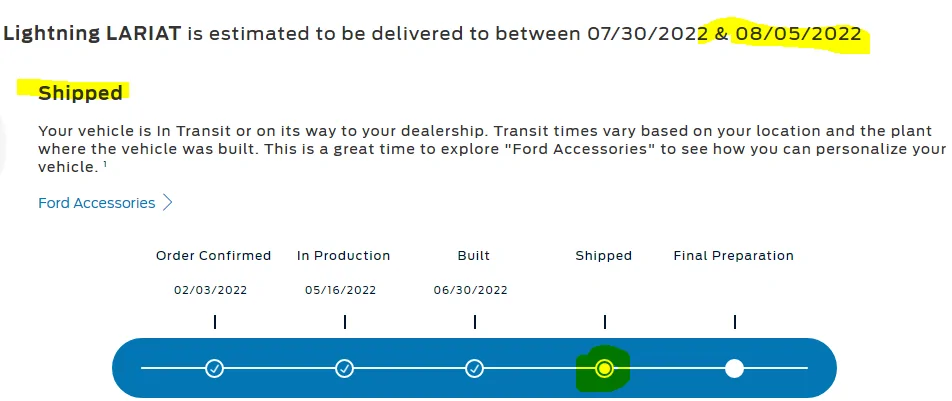Viewport: 952px width, 401px height.
Task: Click the Built step checkmark circle
Action: pyautogui.click(x=474, y=368)
